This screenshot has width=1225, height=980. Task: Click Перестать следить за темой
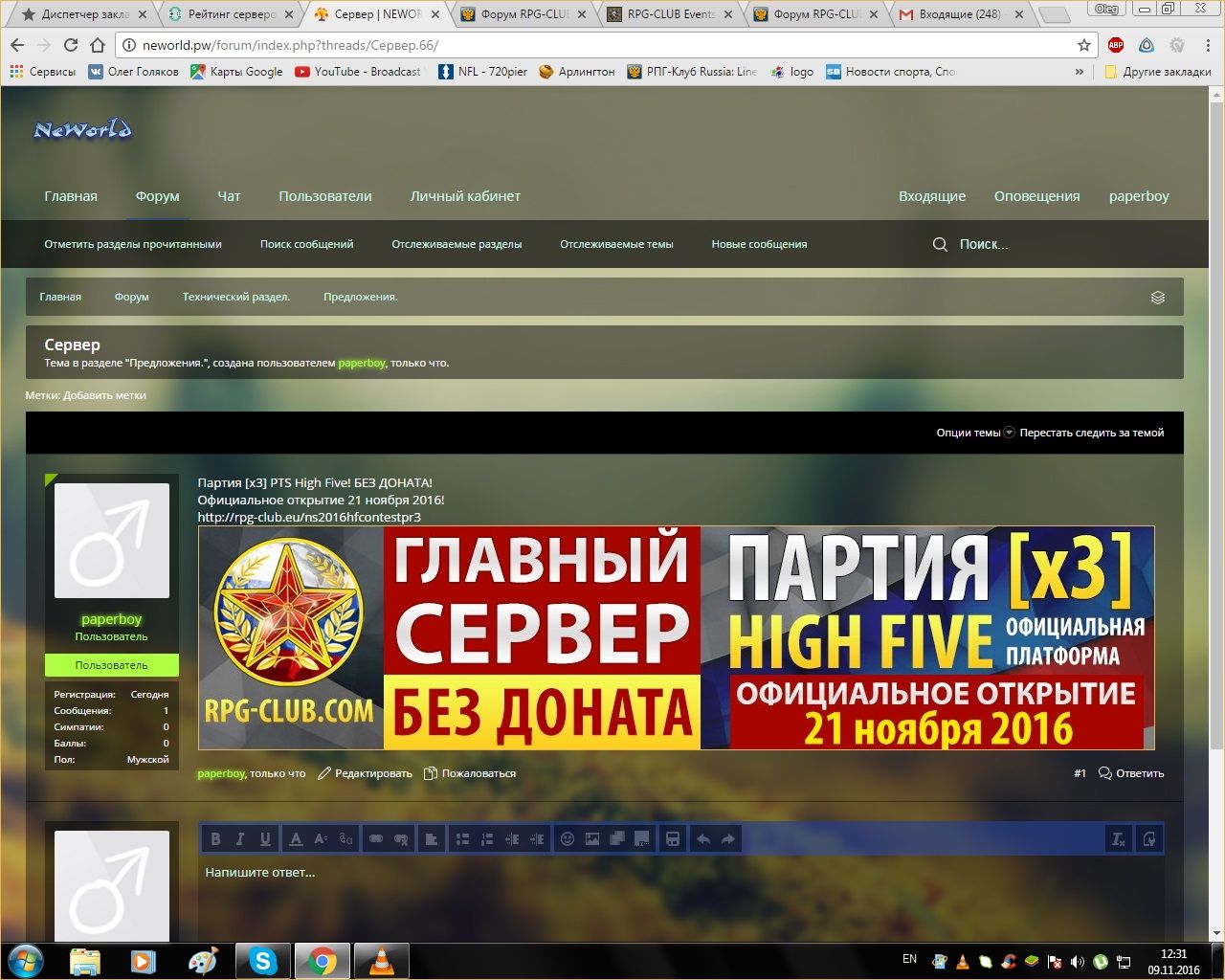[x=1092, y=433]
